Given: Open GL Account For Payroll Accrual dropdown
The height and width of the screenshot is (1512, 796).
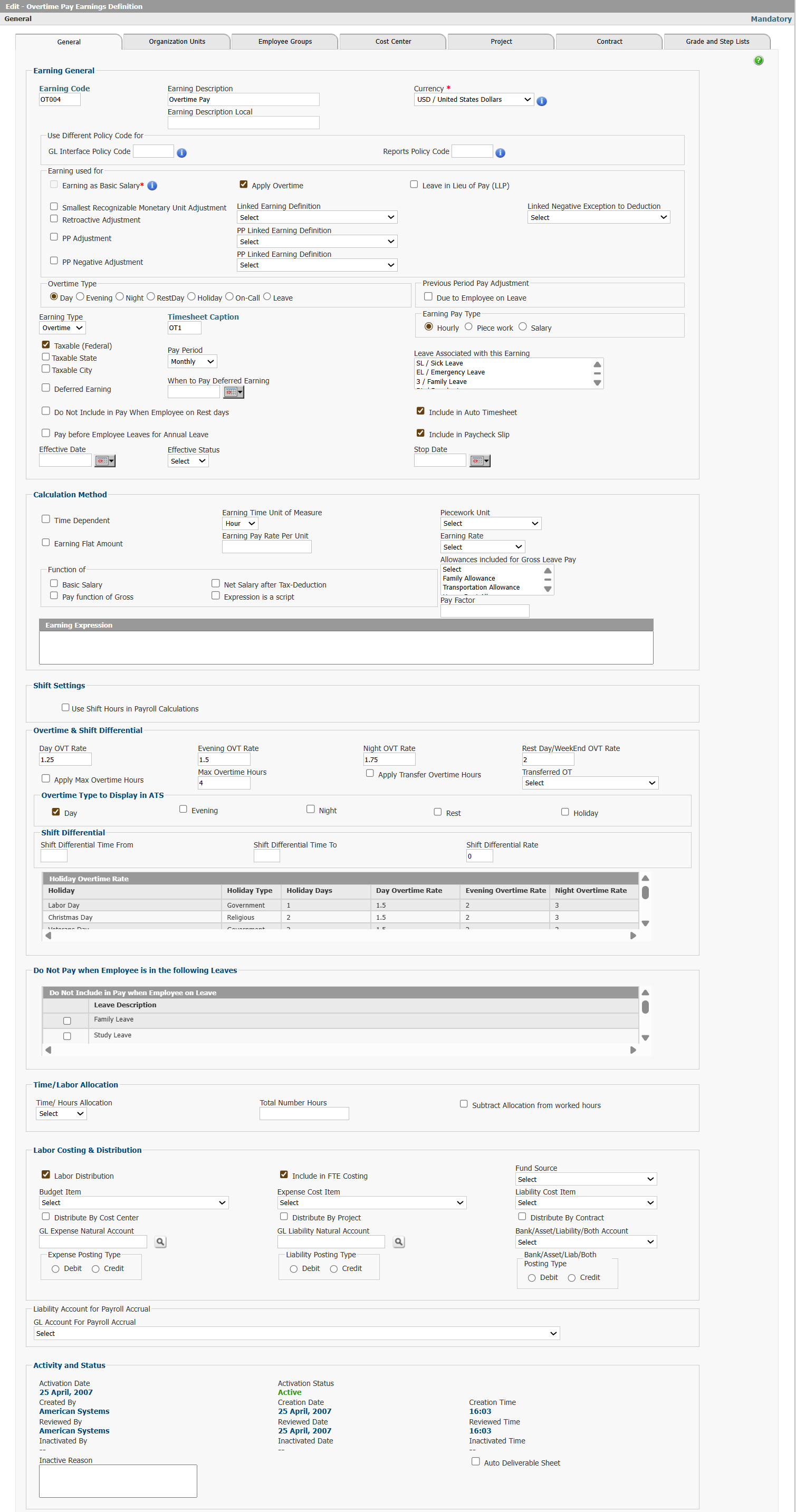Looking at the screenshot, I should coord(296,1333).
